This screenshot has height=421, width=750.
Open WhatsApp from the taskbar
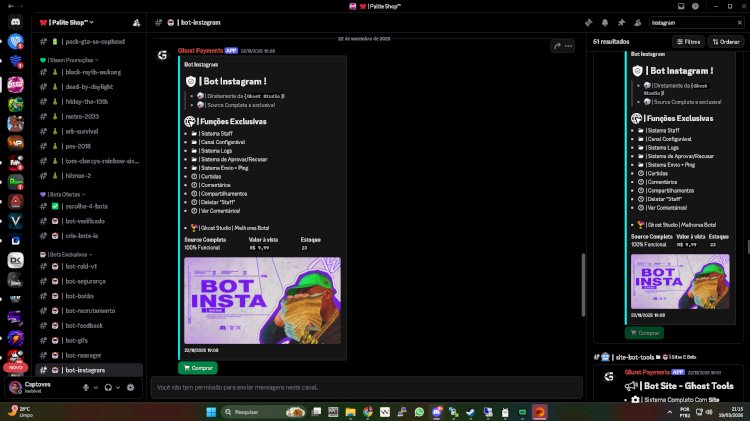tap(419, 412)
